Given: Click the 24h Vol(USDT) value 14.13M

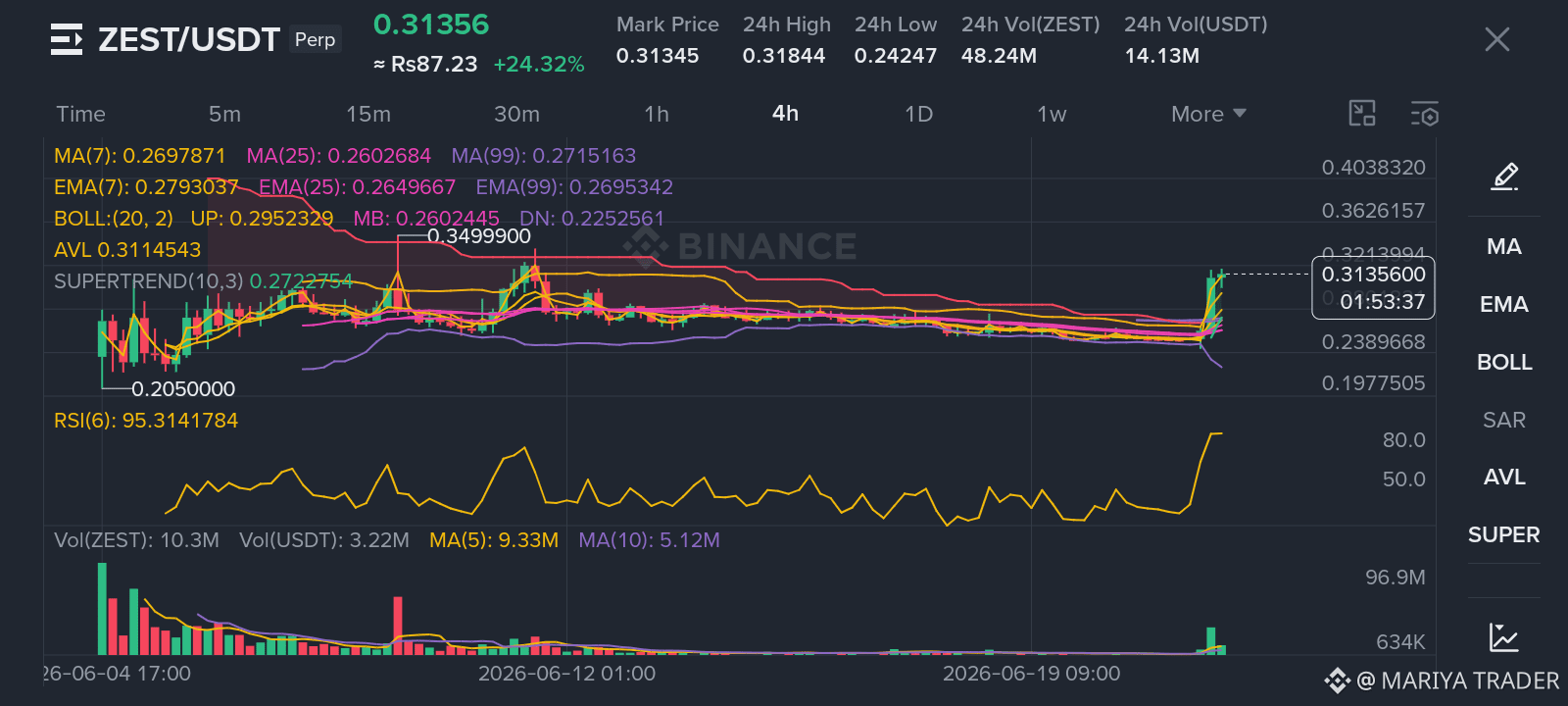Looking at the screenshot, I should point(1162,56).
